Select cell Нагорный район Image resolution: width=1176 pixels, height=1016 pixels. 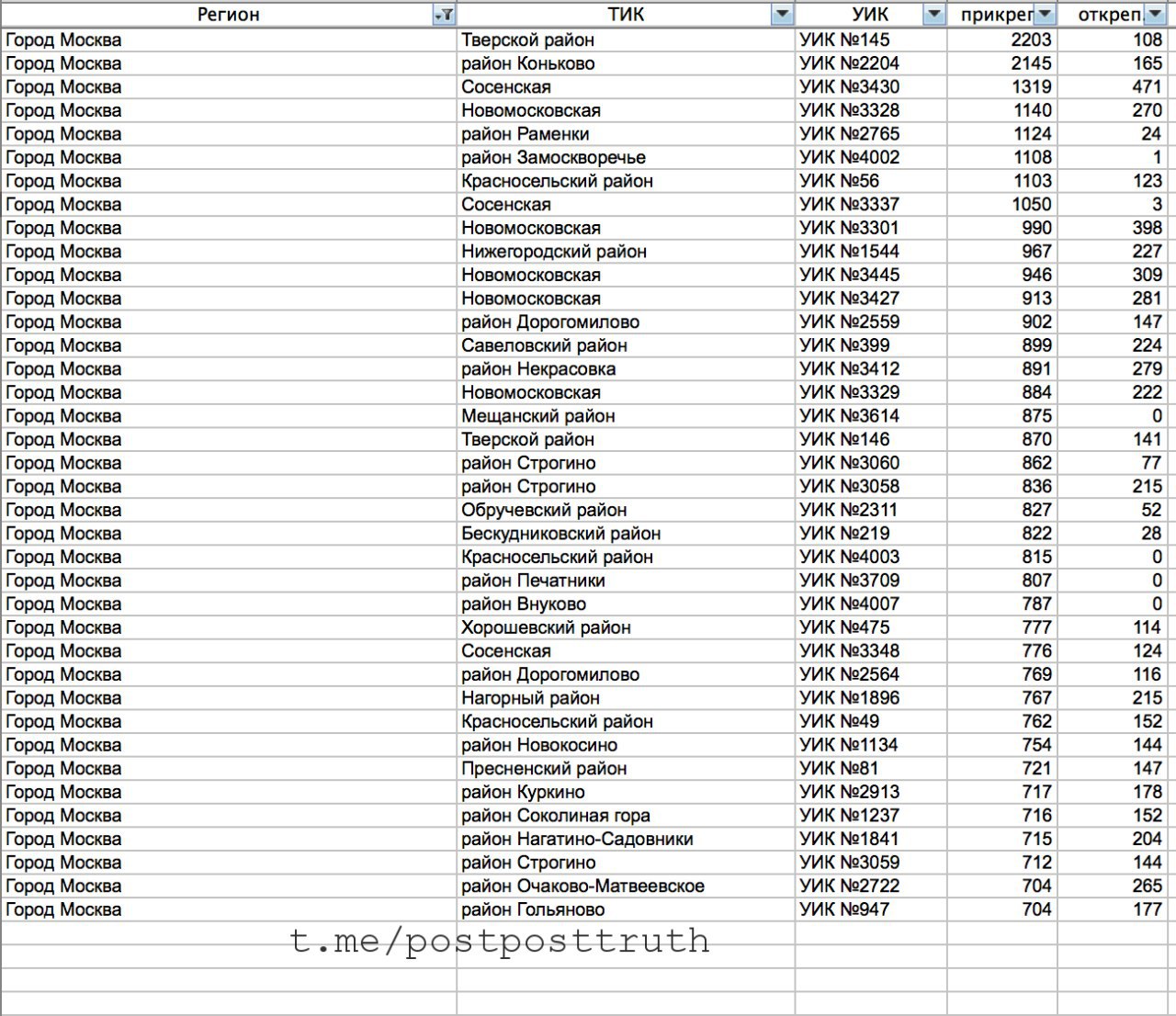626,698
